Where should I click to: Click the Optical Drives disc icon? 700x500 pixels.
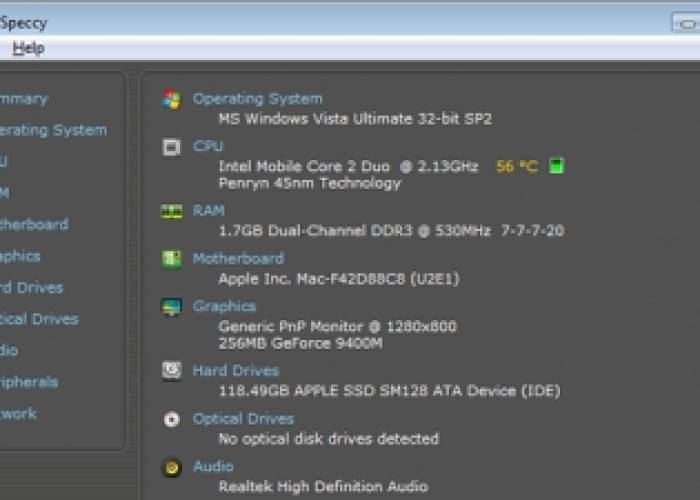[171, 419]
